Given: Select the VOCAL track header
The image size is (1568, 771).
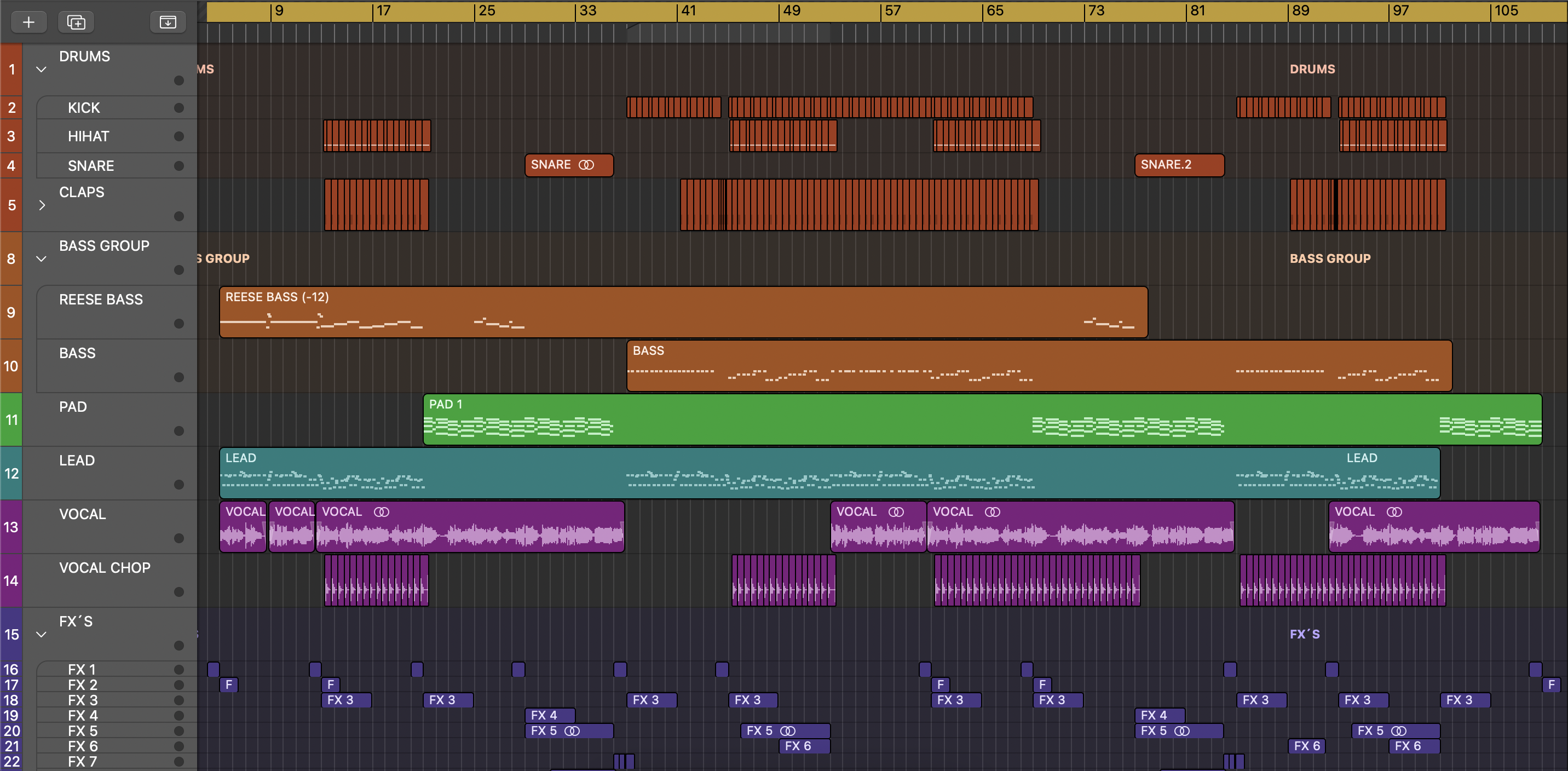Looking at the screenshot, I should tap(109, 527).
